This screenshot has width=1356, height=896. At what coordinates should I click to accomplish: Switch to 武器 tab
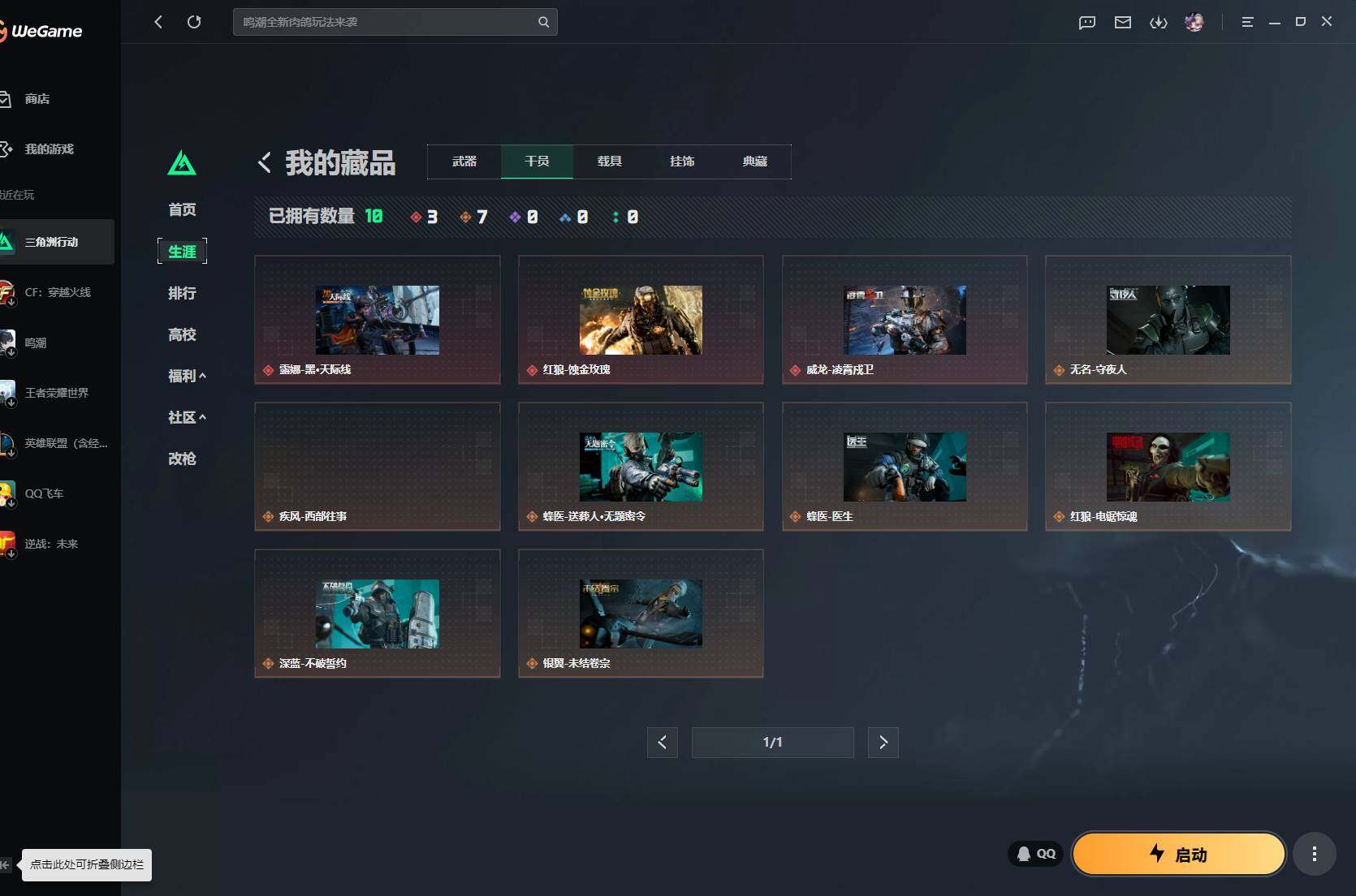click(x=464, y=162)
